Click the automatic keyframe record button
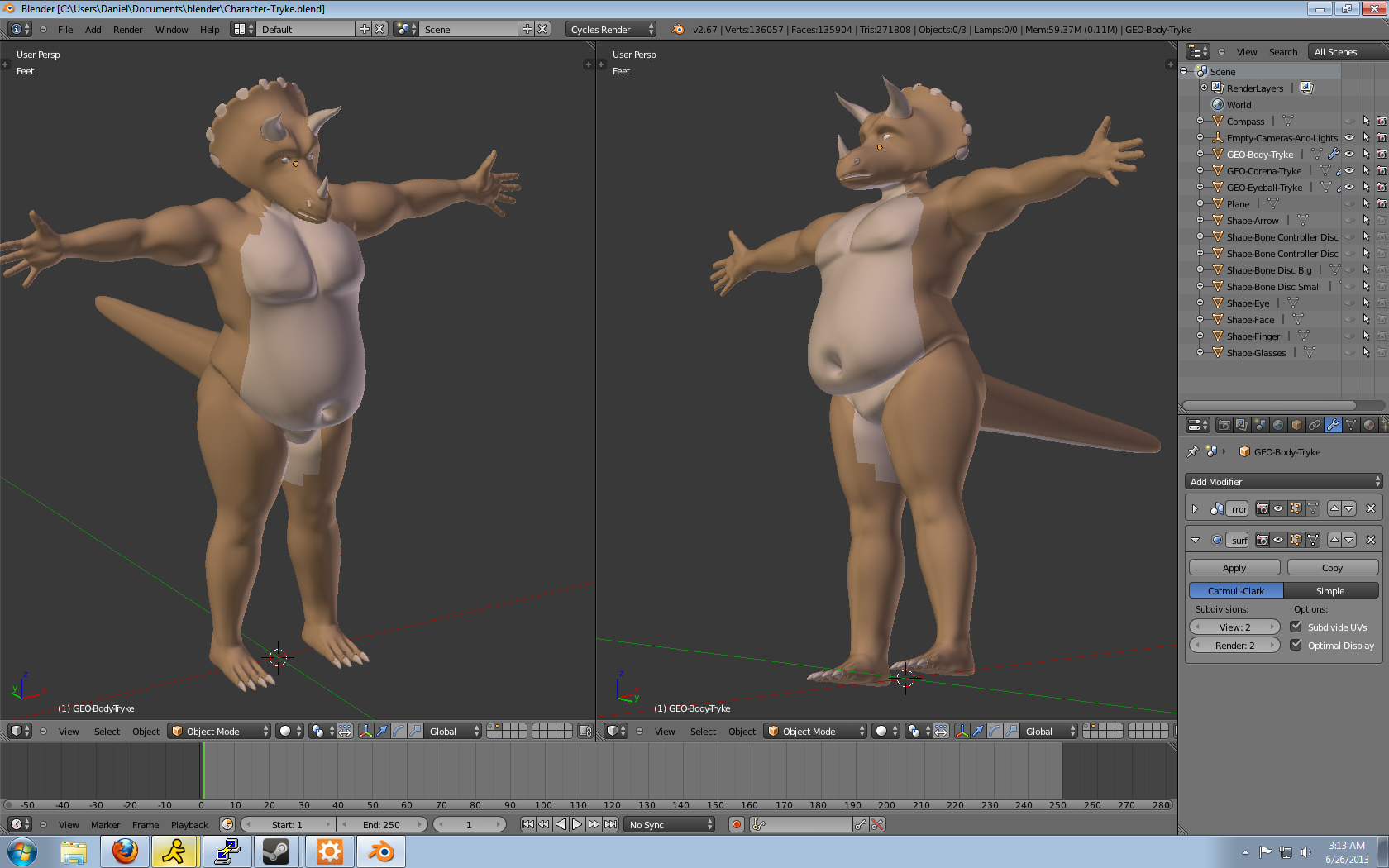 pos(736,824)
